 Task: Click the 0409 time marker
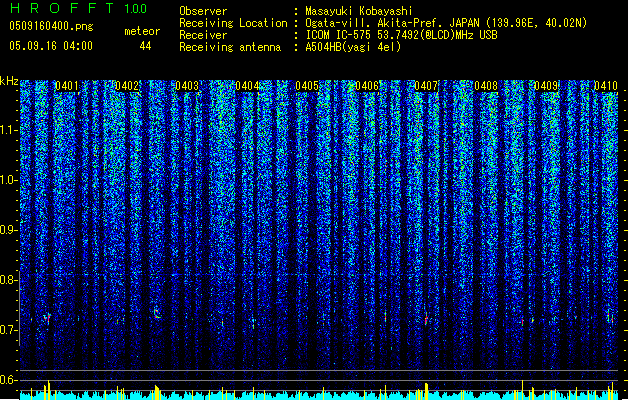click(546, 86)
